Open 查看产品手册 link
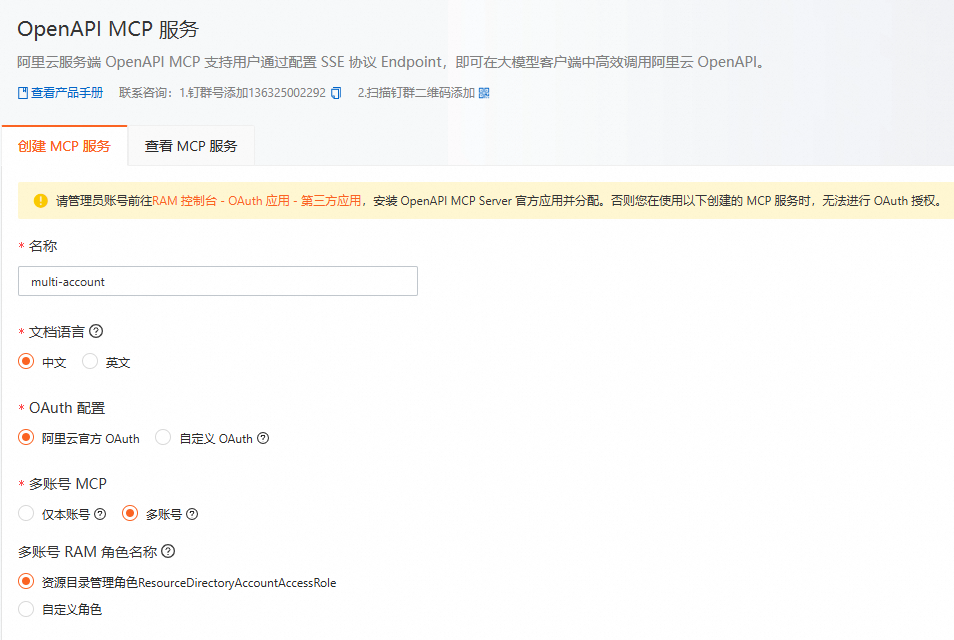Viewport: 954px width, 640px height. pos(60,93)
